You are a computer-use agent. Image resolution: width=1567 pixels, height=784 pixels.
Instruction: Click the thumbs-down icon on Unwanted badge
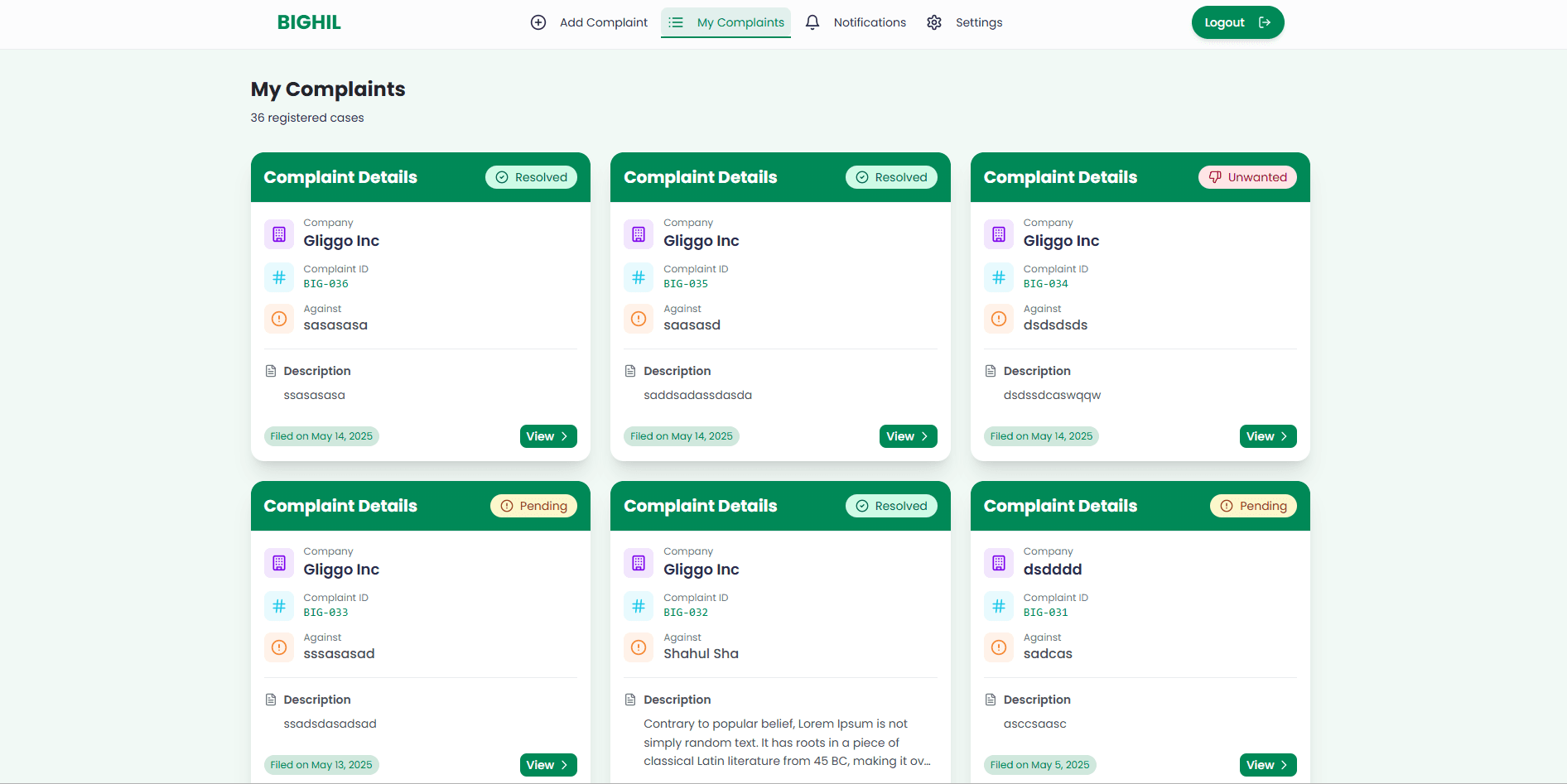click(1215, 176)
